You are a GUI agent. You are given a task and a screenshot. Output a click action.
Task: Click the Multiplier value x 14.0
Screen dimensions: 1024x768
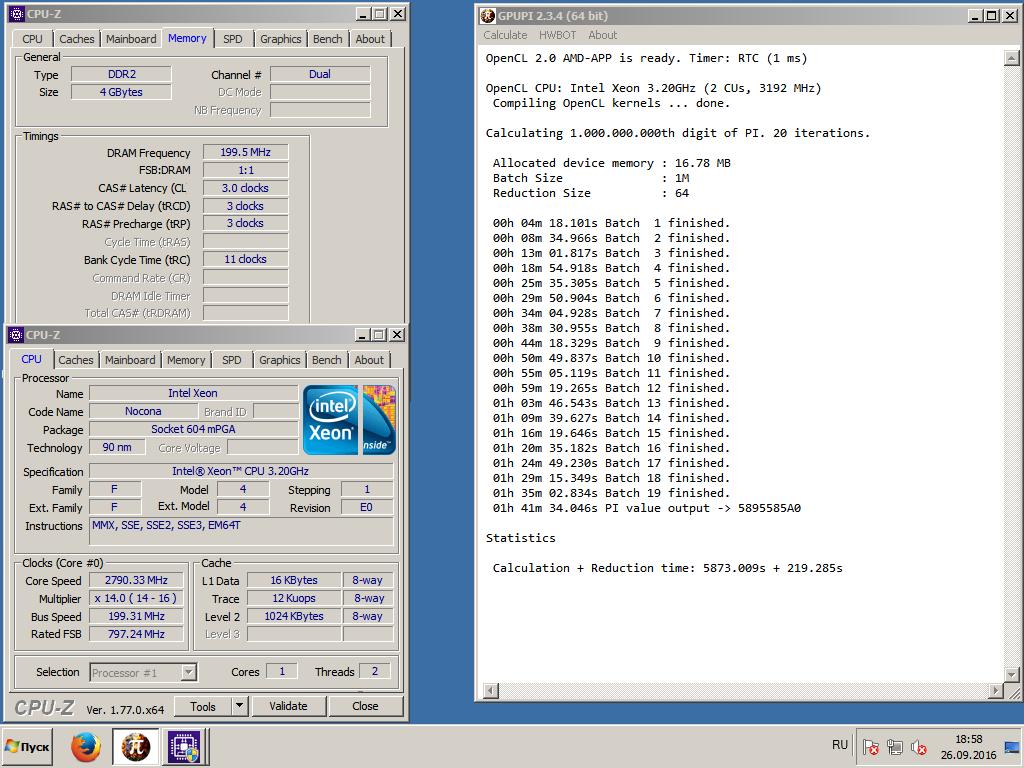click(136, 598)
